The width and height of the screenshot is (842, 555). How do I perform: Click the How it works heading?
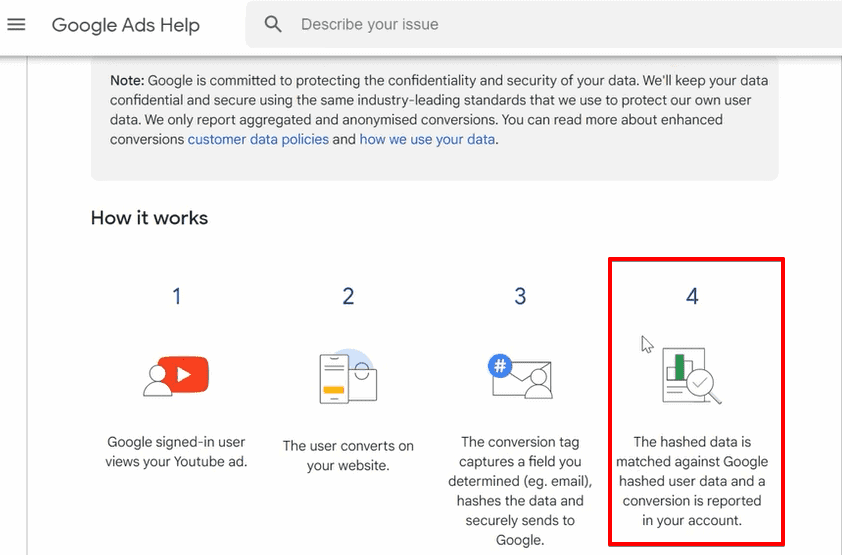pyautogui.click(x=149, y=218)
